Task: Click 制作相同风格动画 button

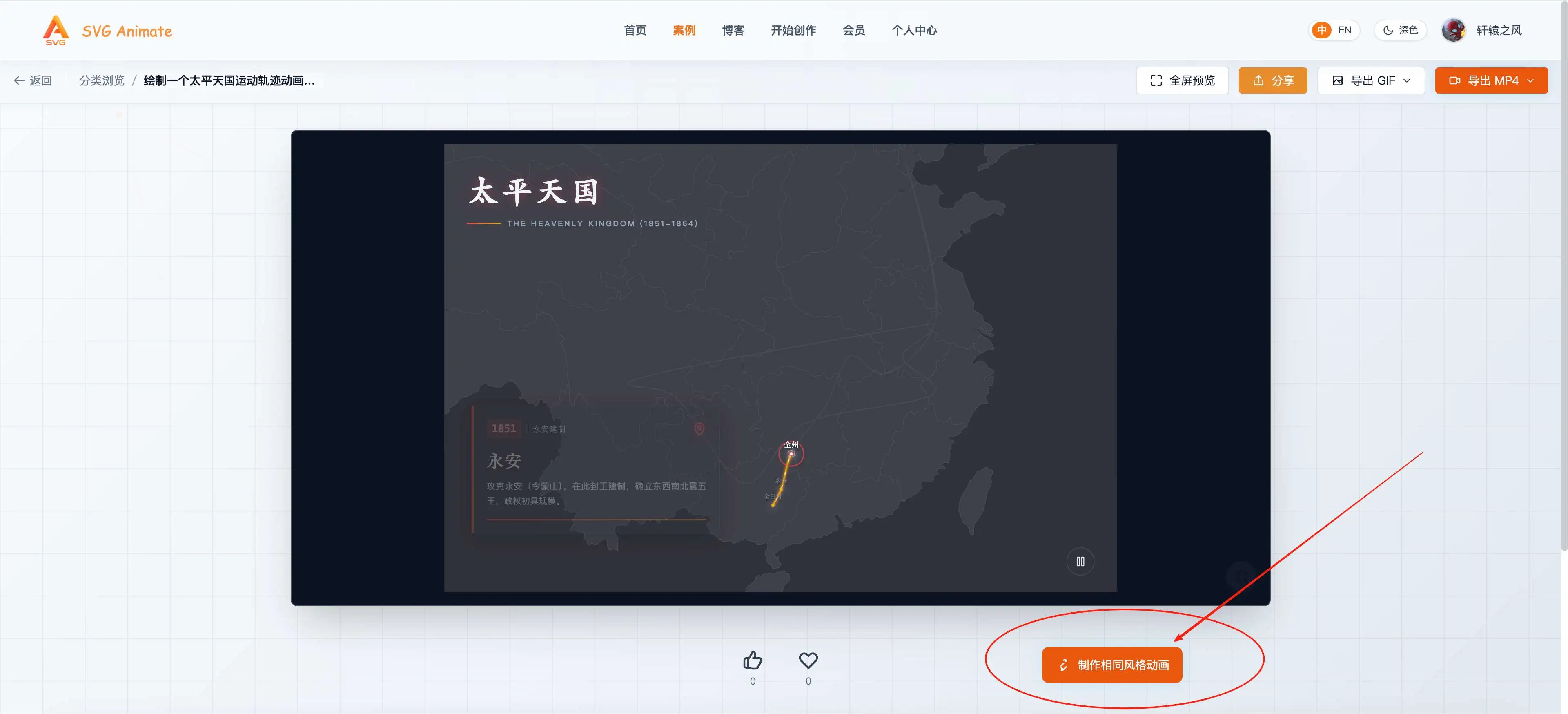Action: pyautogui.click(x=1111, y=665)
